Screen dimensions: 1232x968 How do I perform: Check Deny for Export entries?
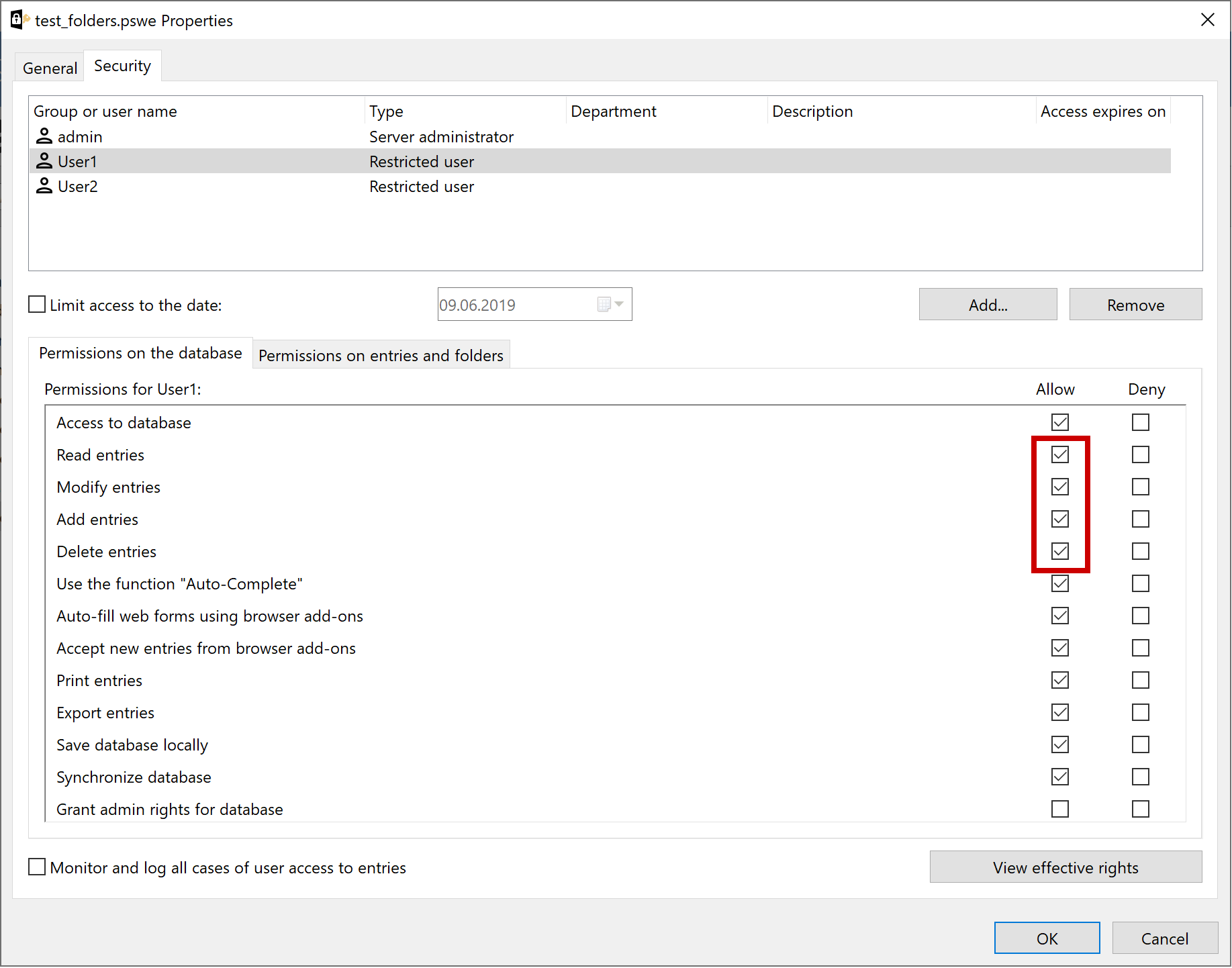pos(1141,712)
